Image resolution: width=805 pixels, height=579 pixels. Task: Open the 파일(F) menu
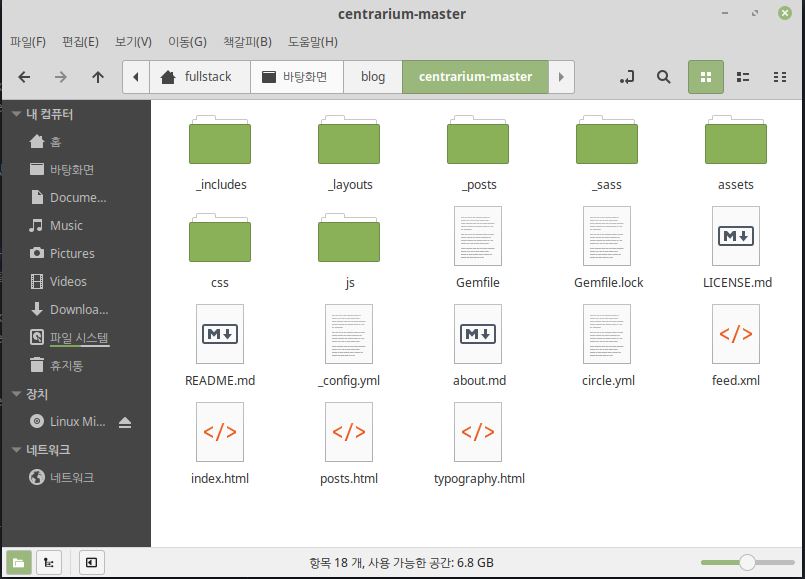pos(28,42)
